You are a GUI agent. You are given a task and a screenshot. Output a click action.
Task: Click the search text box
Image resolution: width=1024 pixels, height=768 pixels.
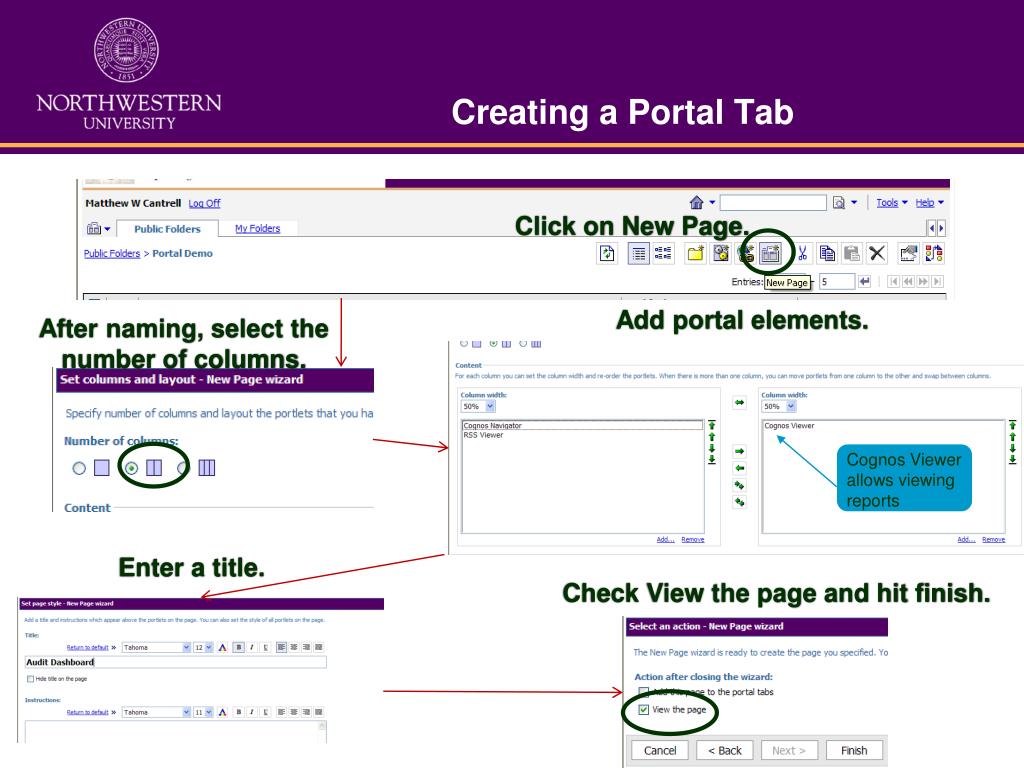773,202
